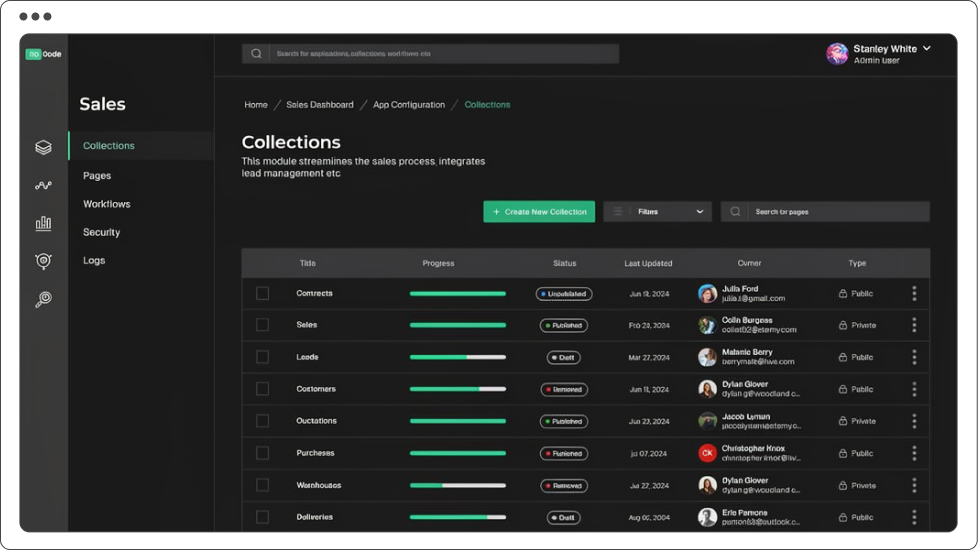Click the Type column header
Viewport: 978px width, 550px height.
click(x=857, y=263)
